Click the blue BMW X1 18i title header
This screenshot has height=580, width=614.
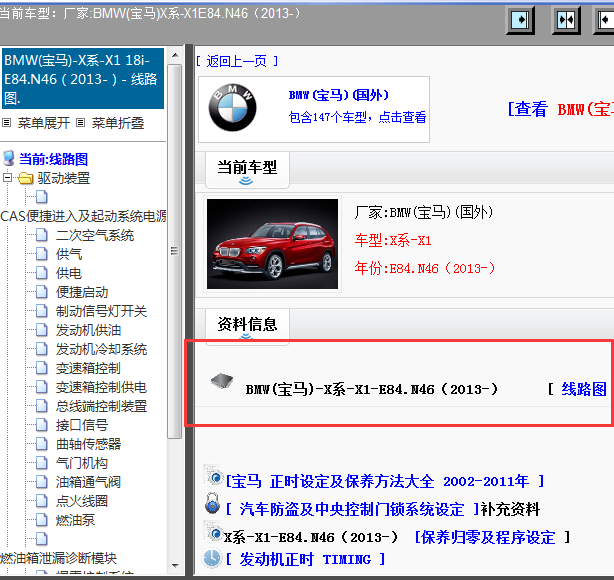[x=83, y=78]
